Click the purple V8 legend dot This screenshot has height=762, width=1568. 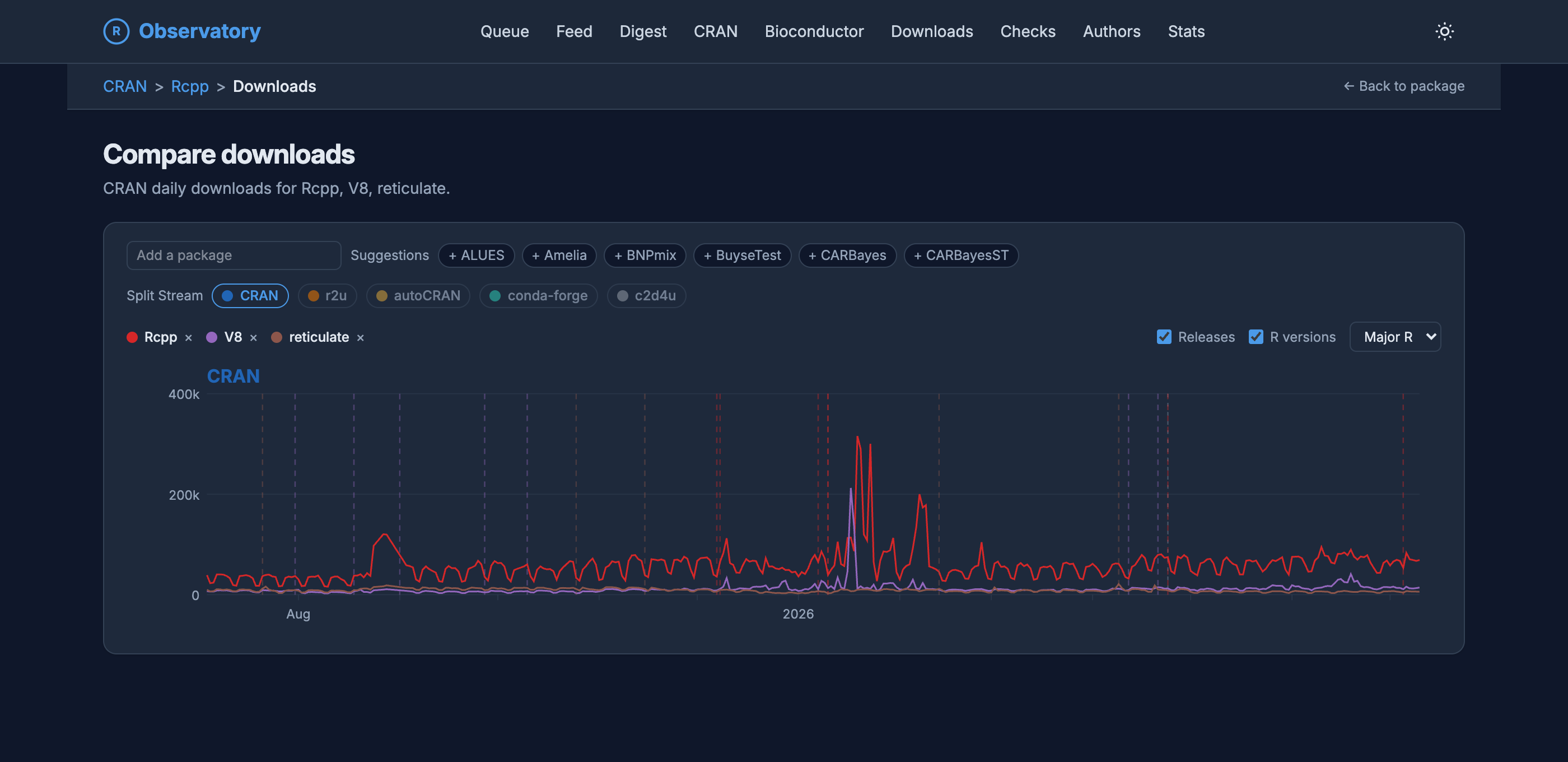click(x=212, y=337)
